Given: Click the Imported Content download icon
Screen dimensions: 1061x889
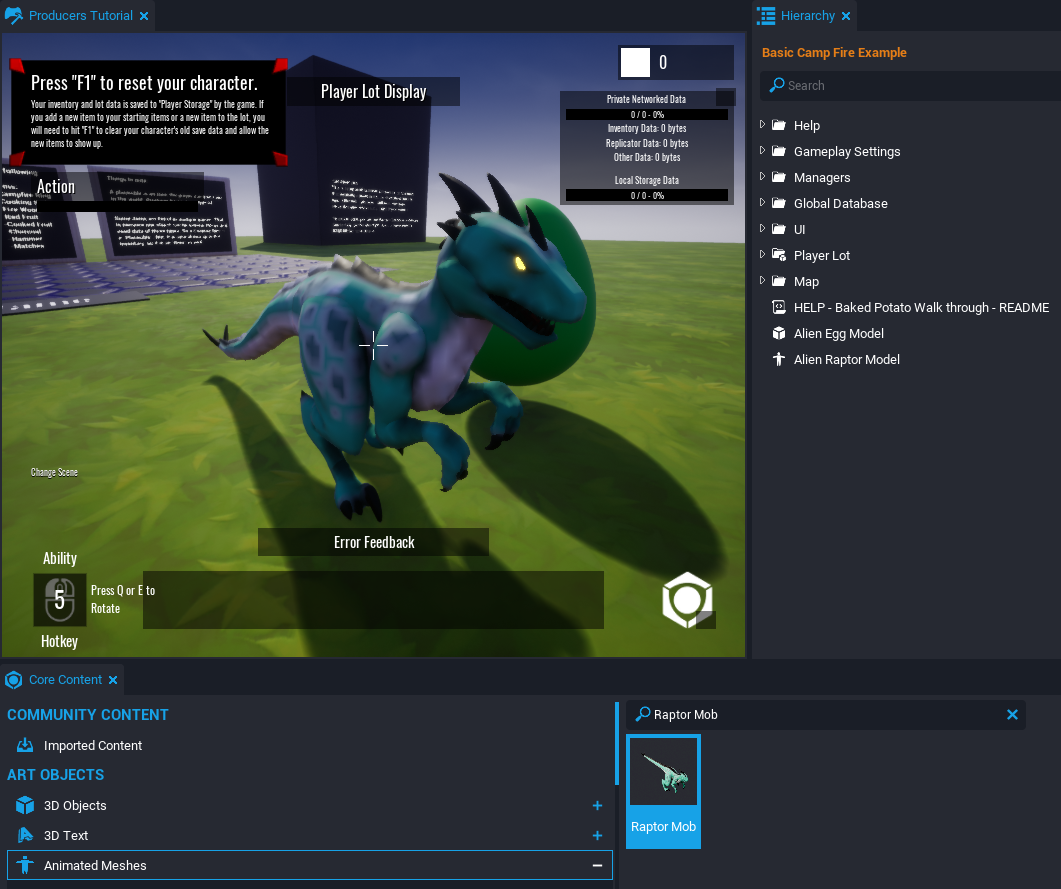Looking at the screenshot, I should pyautogui.click(x=24, y=745).
